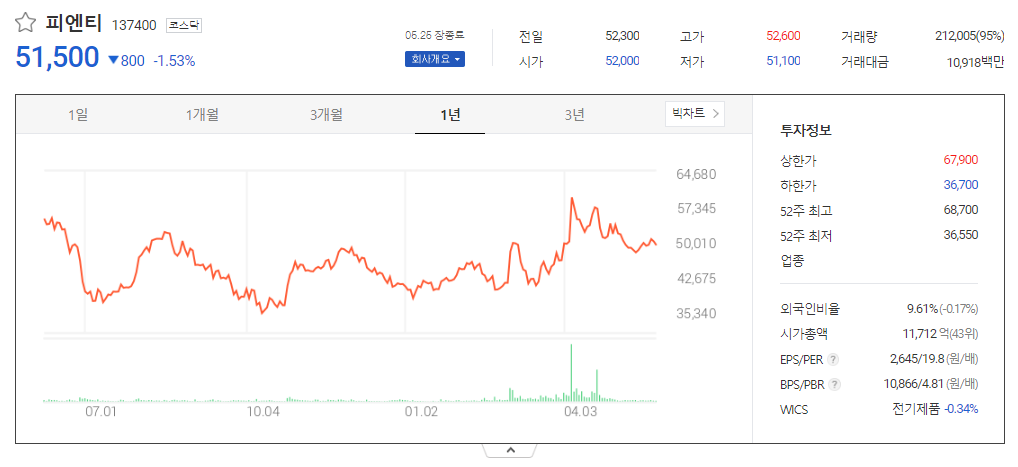Open the 빅차트 button
The height and width of the screenshot is (467, 1018).
695,114
